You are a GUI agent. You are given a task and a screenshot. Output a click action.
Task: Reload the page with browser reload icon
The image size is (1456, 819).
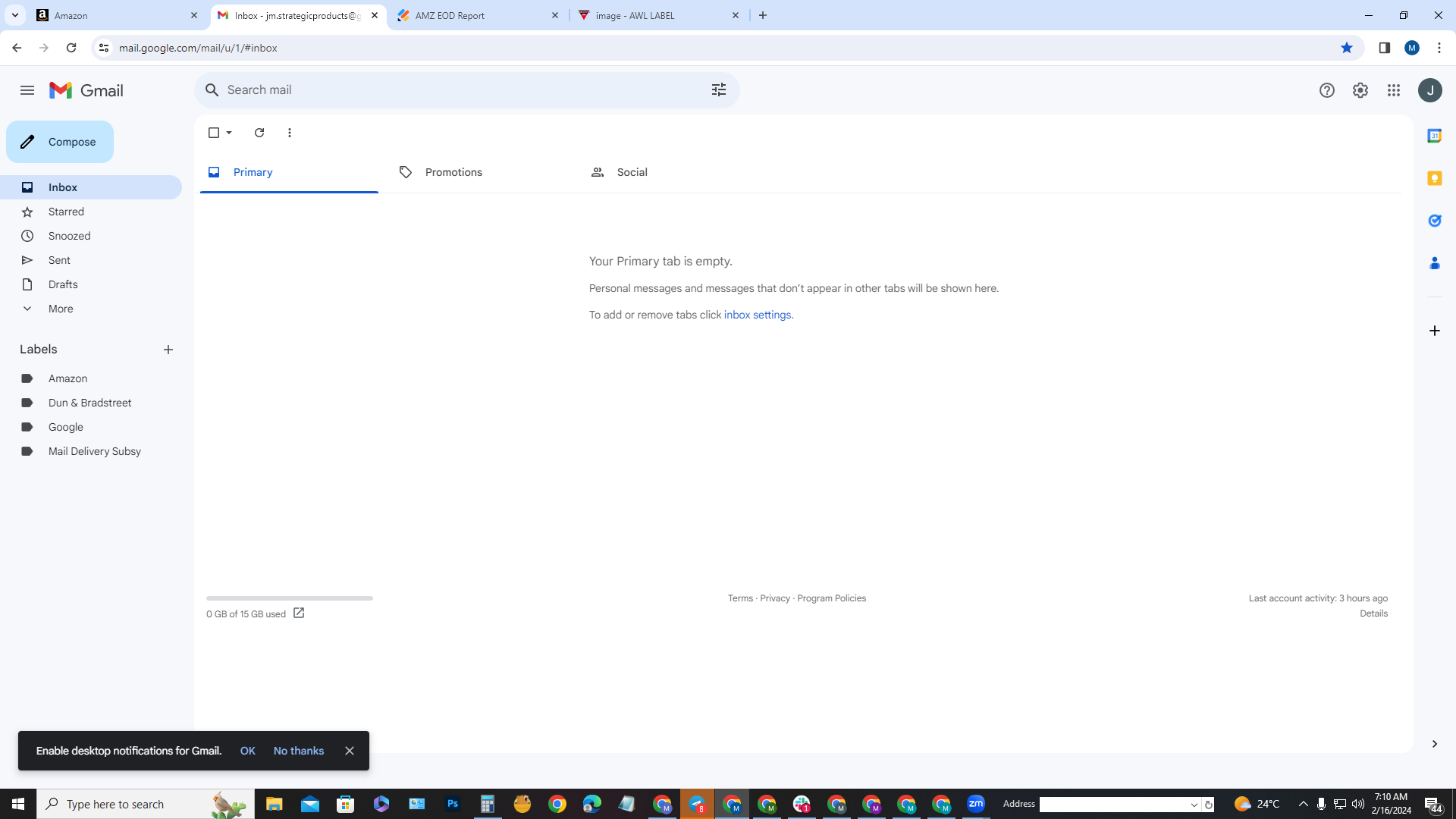click(71, 48)
